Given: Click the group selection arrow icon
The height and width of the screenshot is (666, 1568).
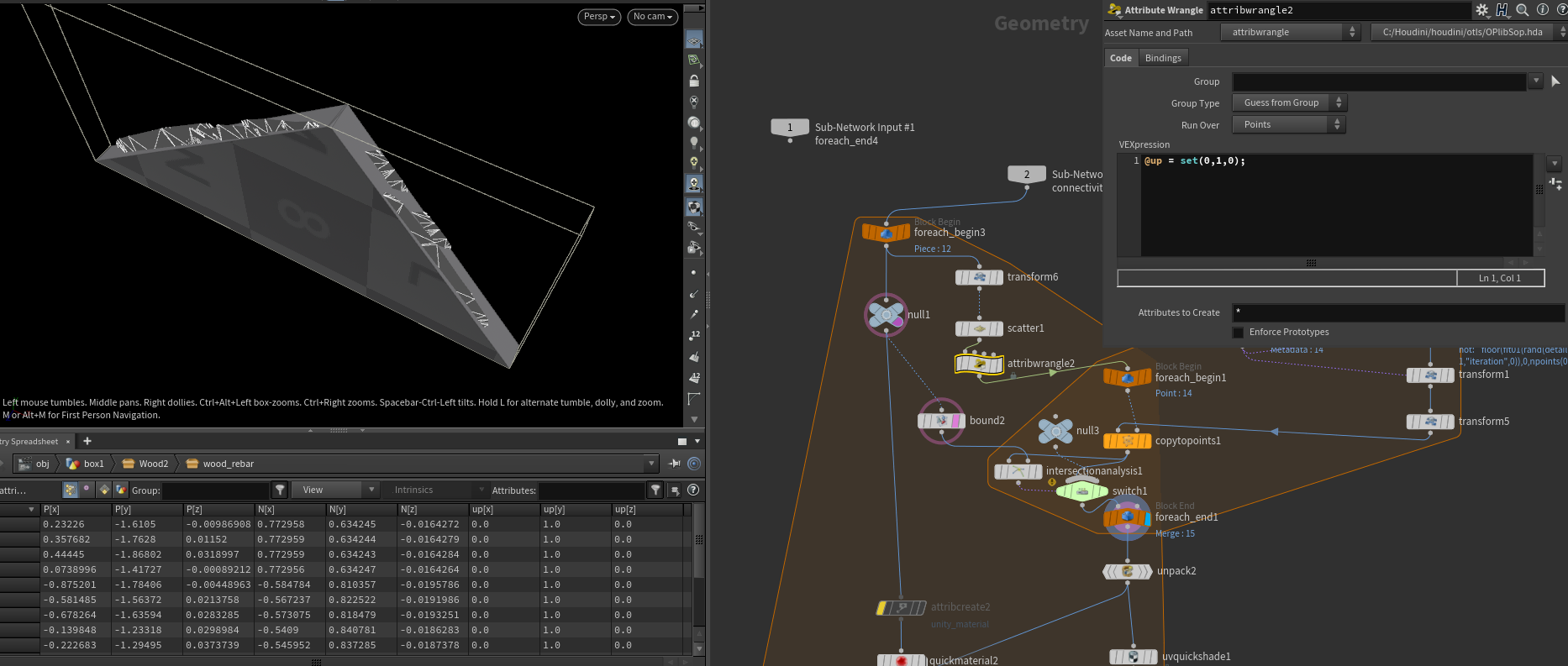Looking at the screenshot, I should [x=1555, y=81].
